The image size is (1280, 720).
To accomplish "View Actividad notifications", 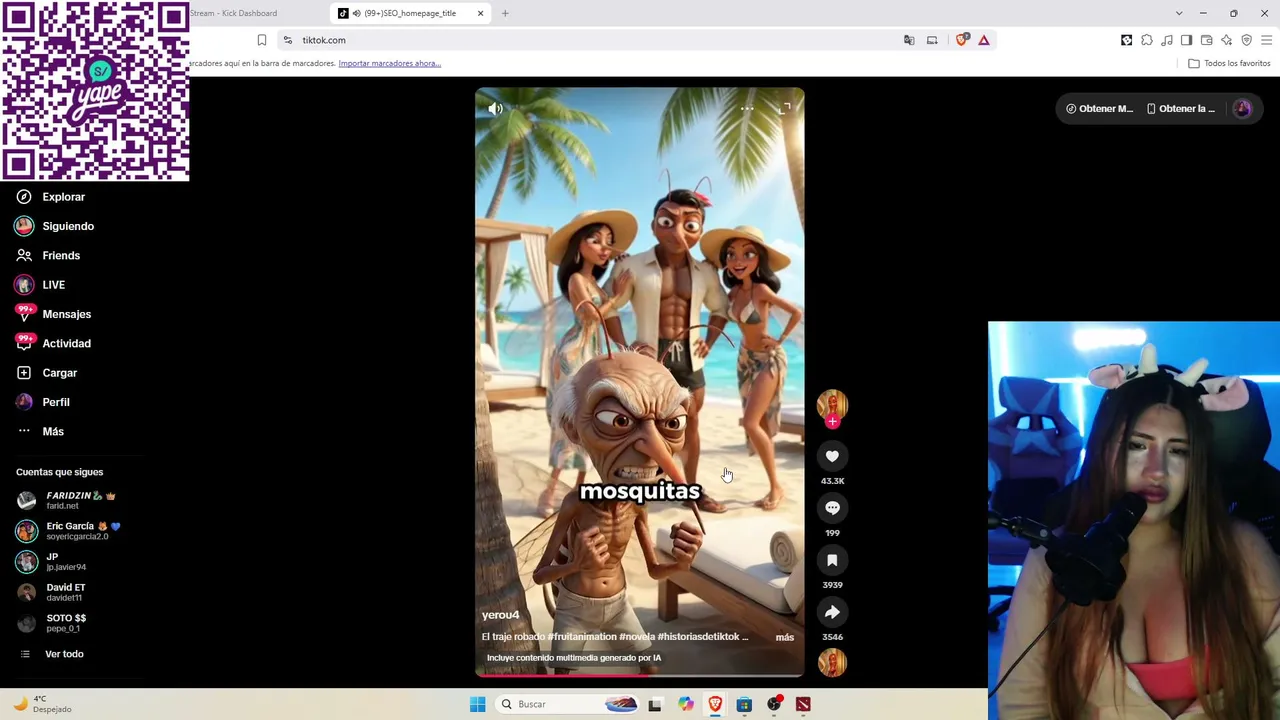I will (53, 343).
